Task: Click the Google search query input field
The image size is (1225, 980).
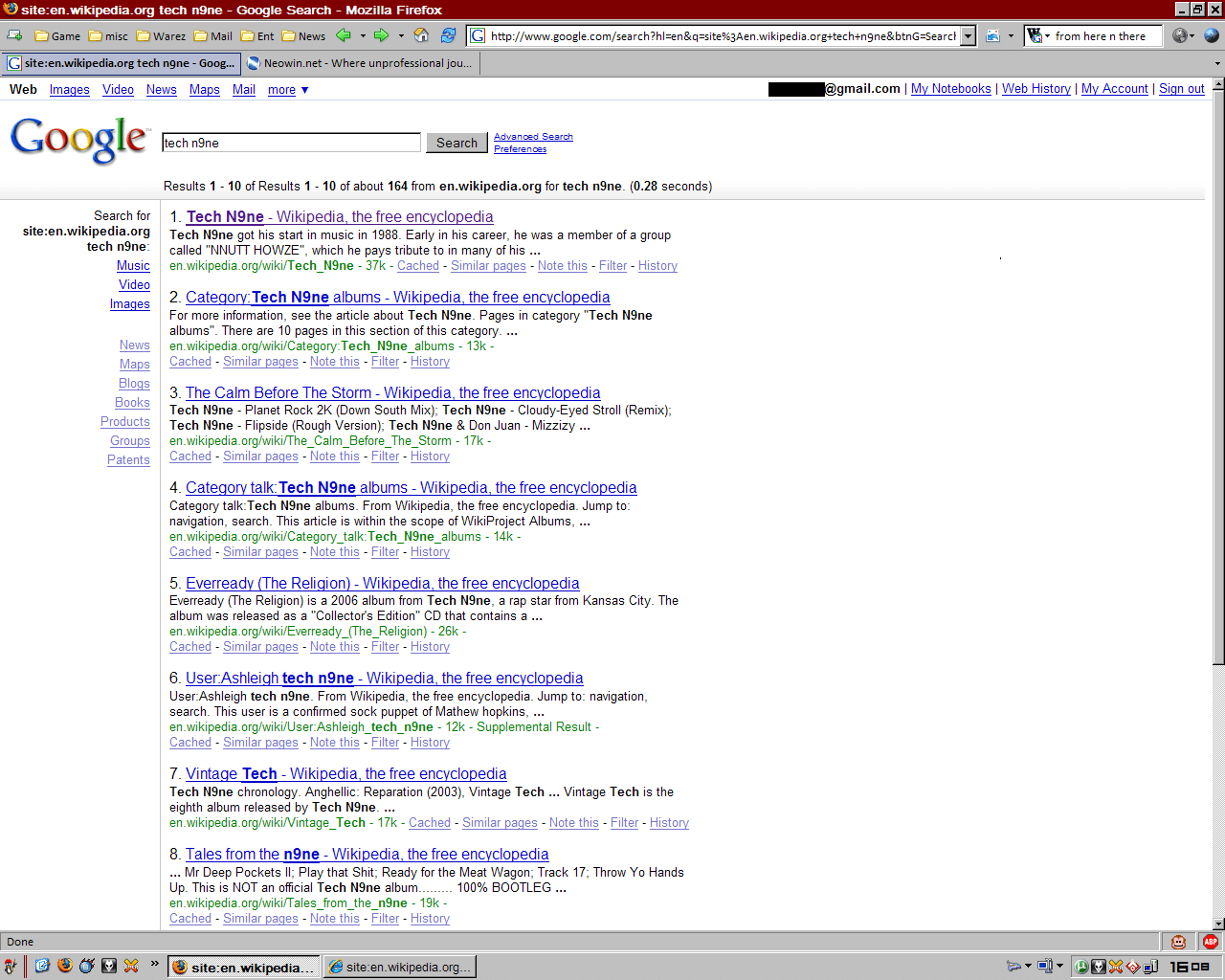Action: tap(291, 143)
